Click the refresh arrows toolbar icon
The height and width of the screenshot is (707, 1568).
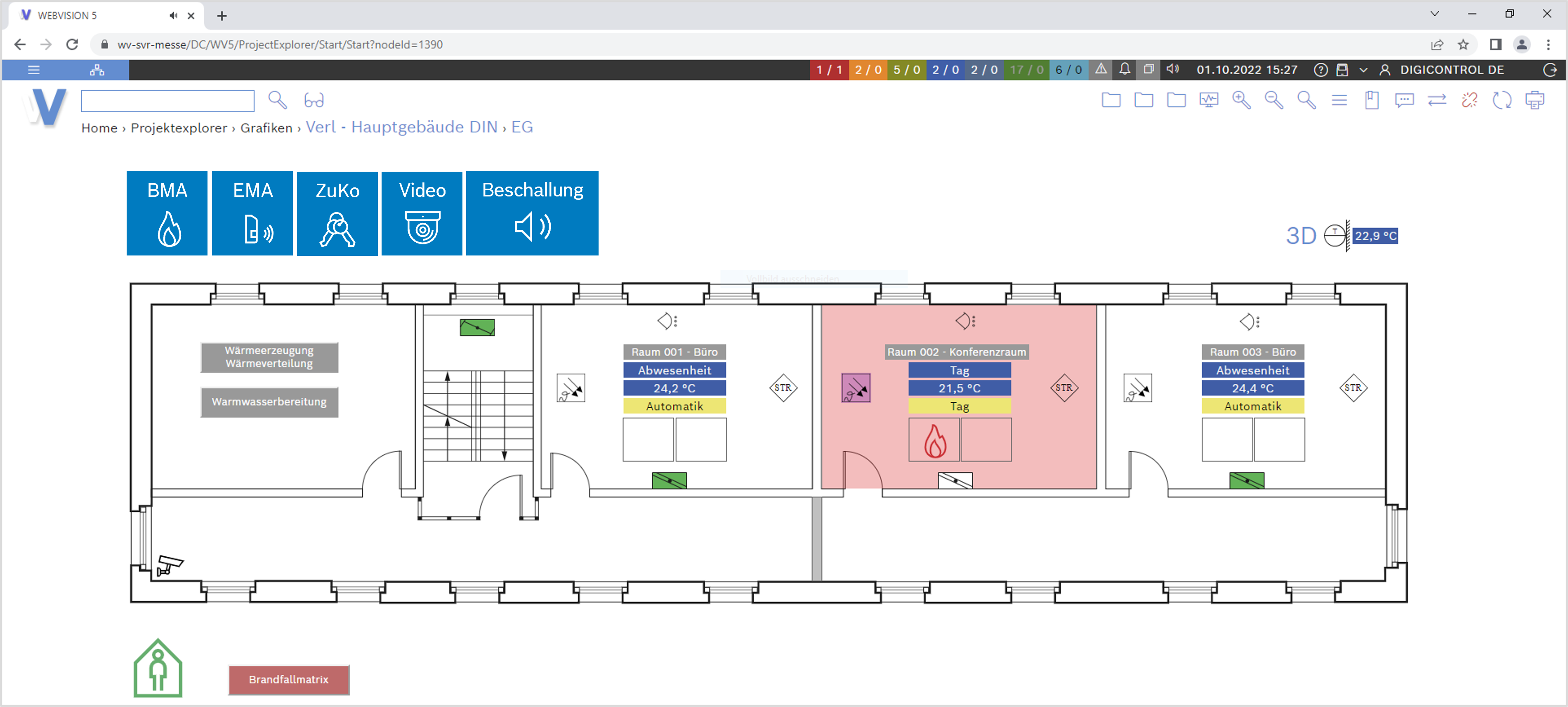[1502, 100]
